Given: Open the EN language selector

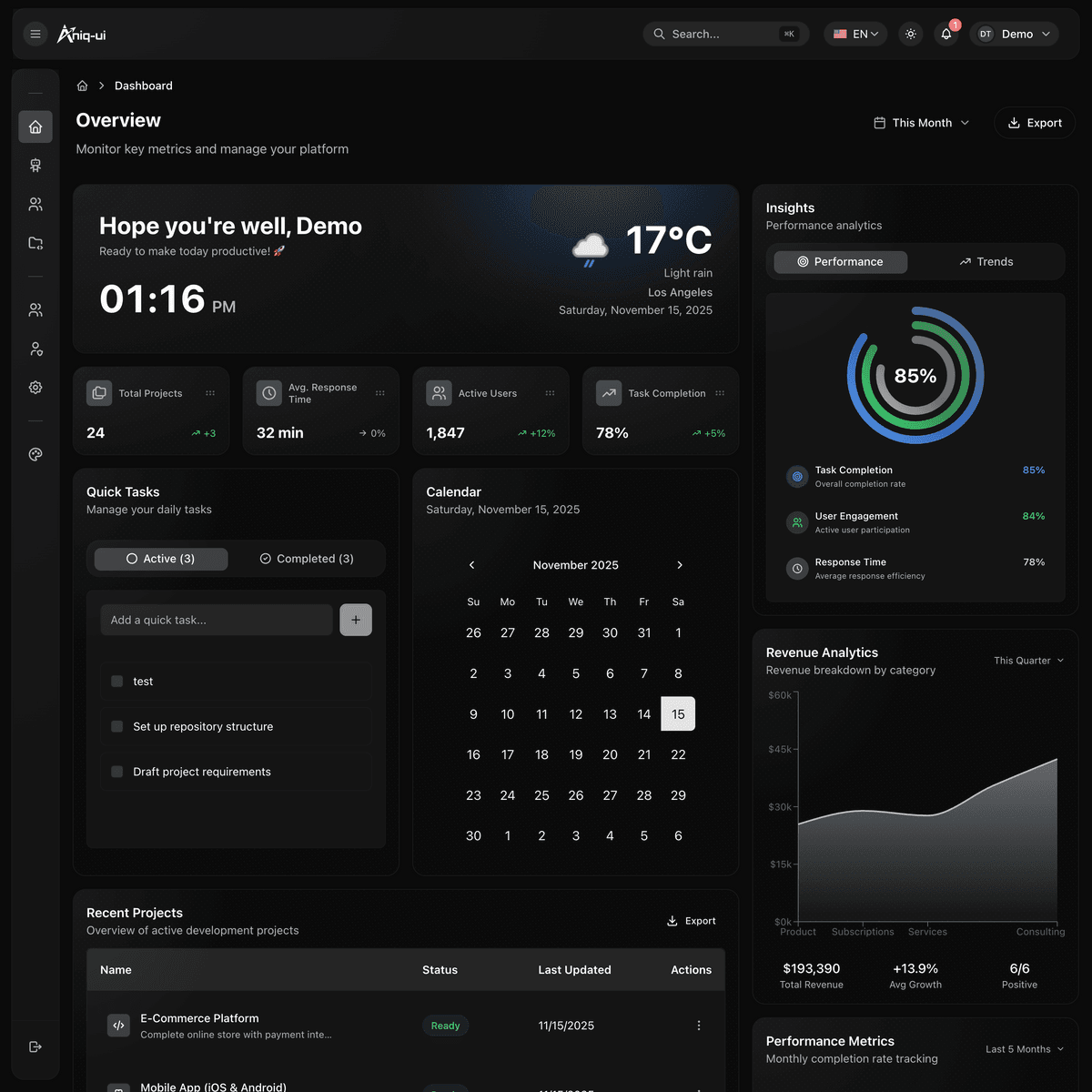Looking at the screenshot, I should coord(855,35).
